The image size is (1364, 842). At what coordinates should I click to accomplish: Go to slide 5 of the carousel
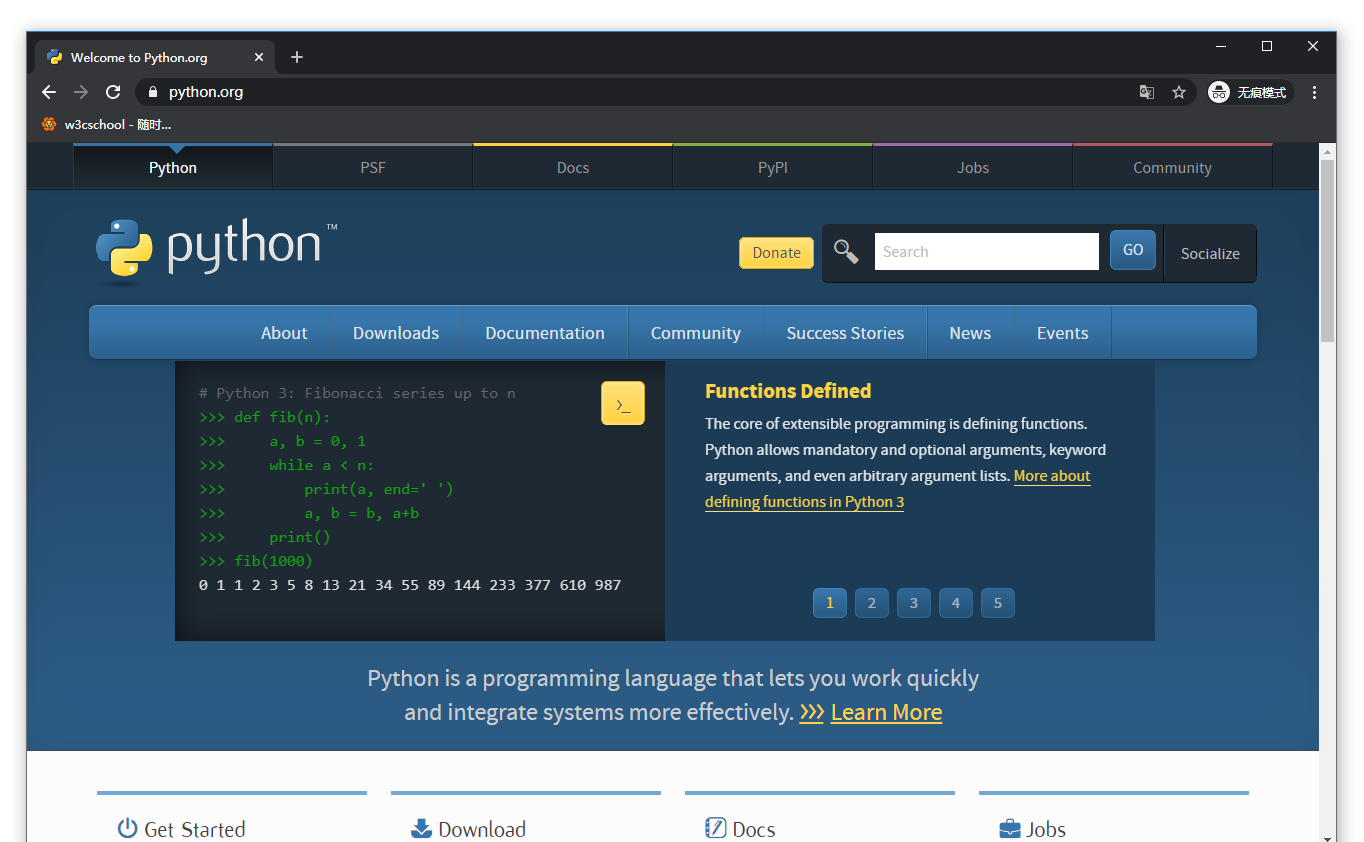998,603
